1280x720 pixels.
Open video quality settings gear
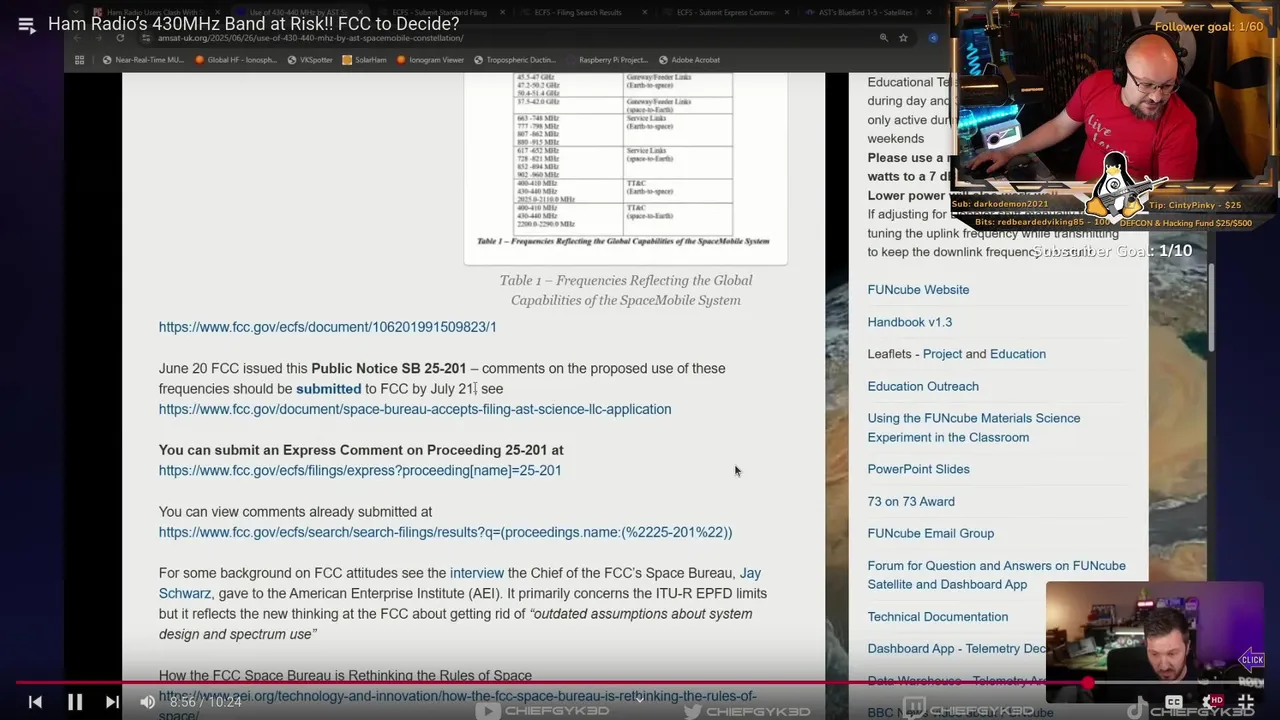[1211, 702]
